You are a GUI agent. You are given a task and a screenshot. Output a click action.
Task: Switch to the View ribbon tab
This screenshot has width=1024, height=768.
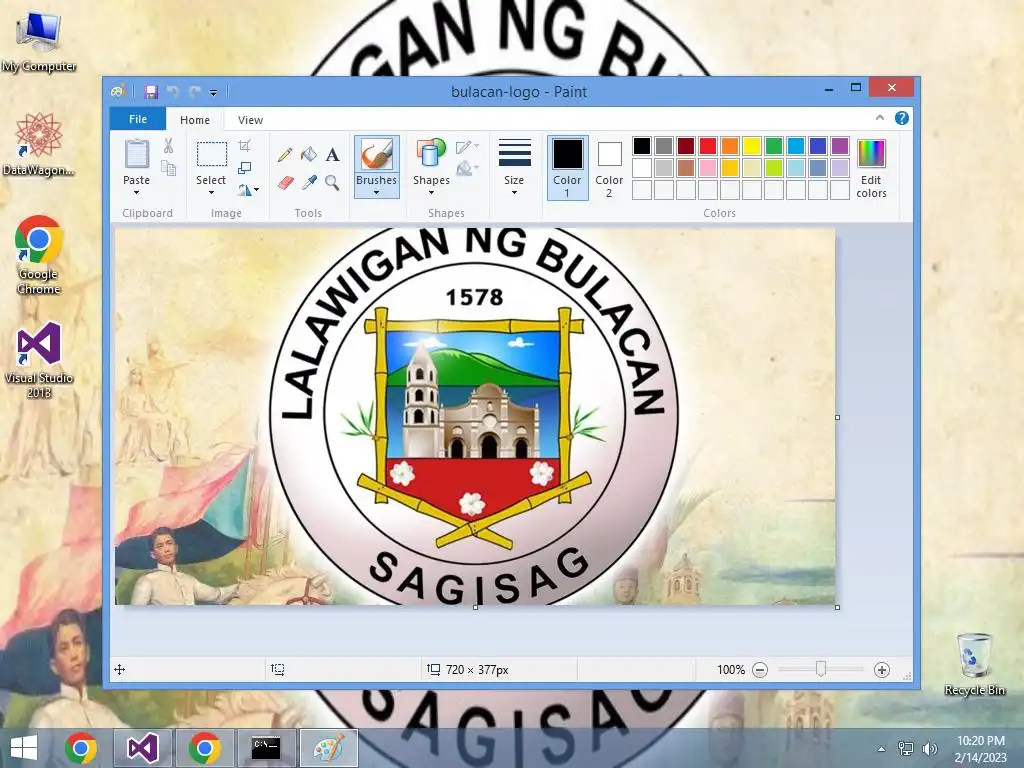(250, 120)
